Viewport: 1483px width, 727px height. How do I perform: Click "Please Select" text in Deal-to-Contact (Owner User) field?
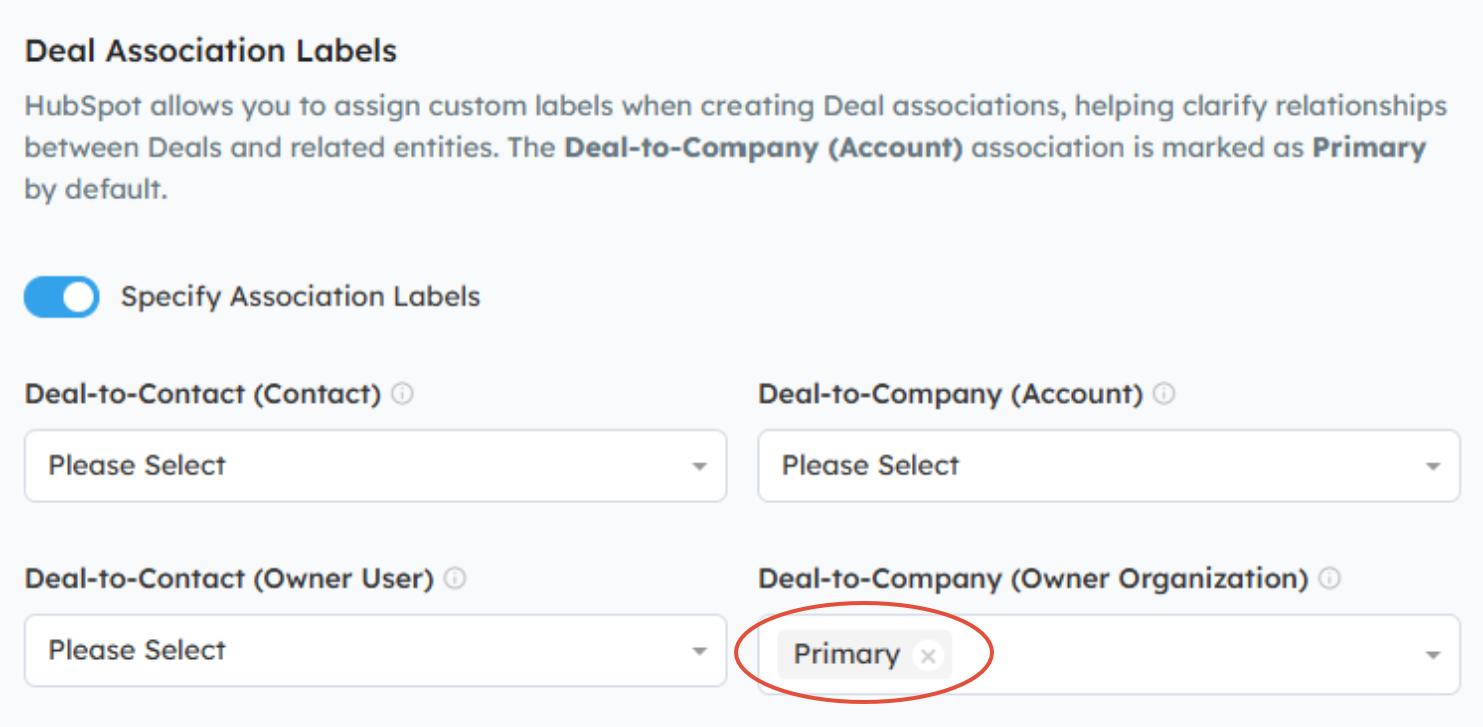point(138,650)
